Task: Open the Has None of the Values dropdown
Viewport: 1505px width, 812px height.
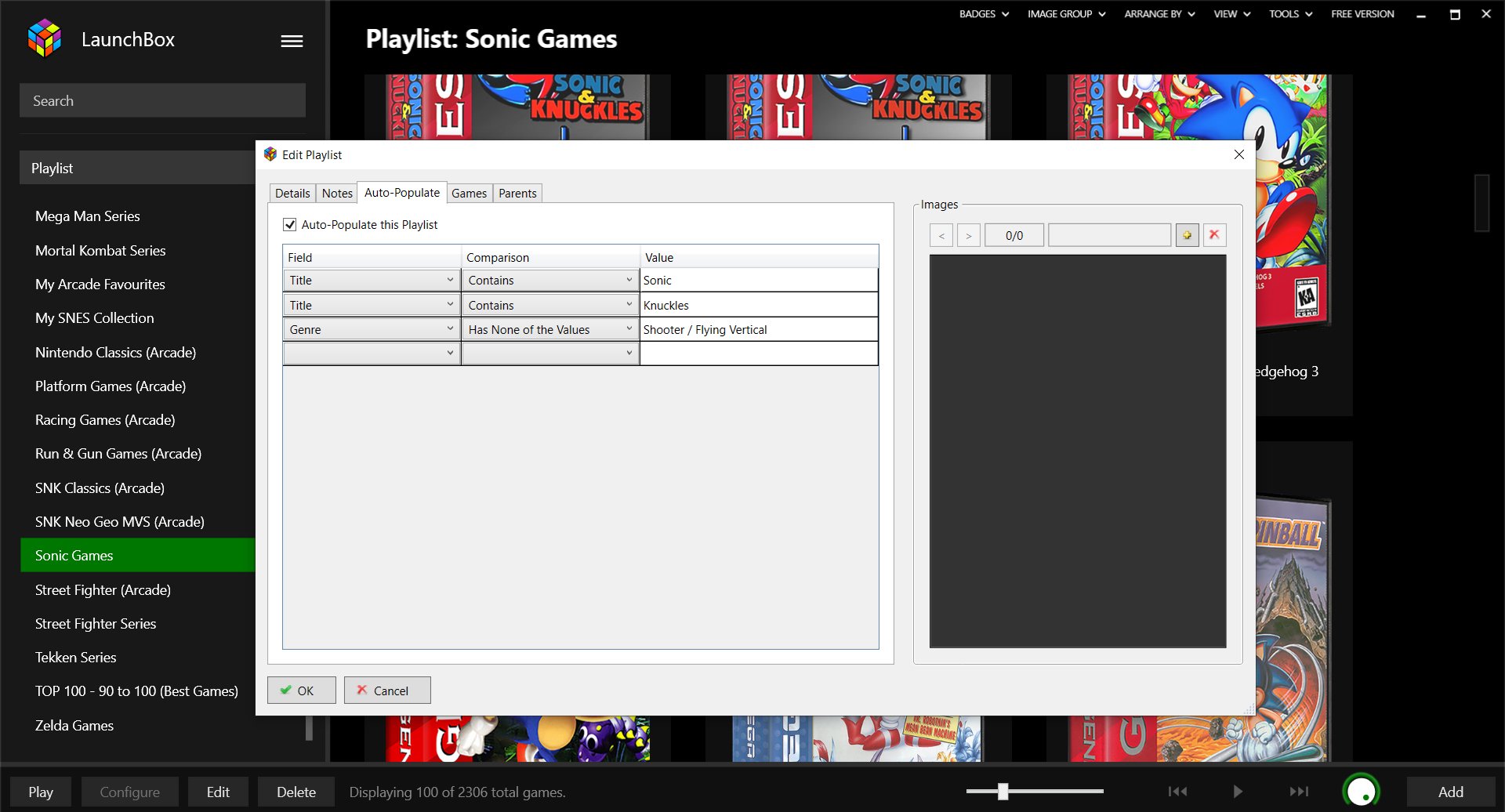Action: (x=550, y=329)
